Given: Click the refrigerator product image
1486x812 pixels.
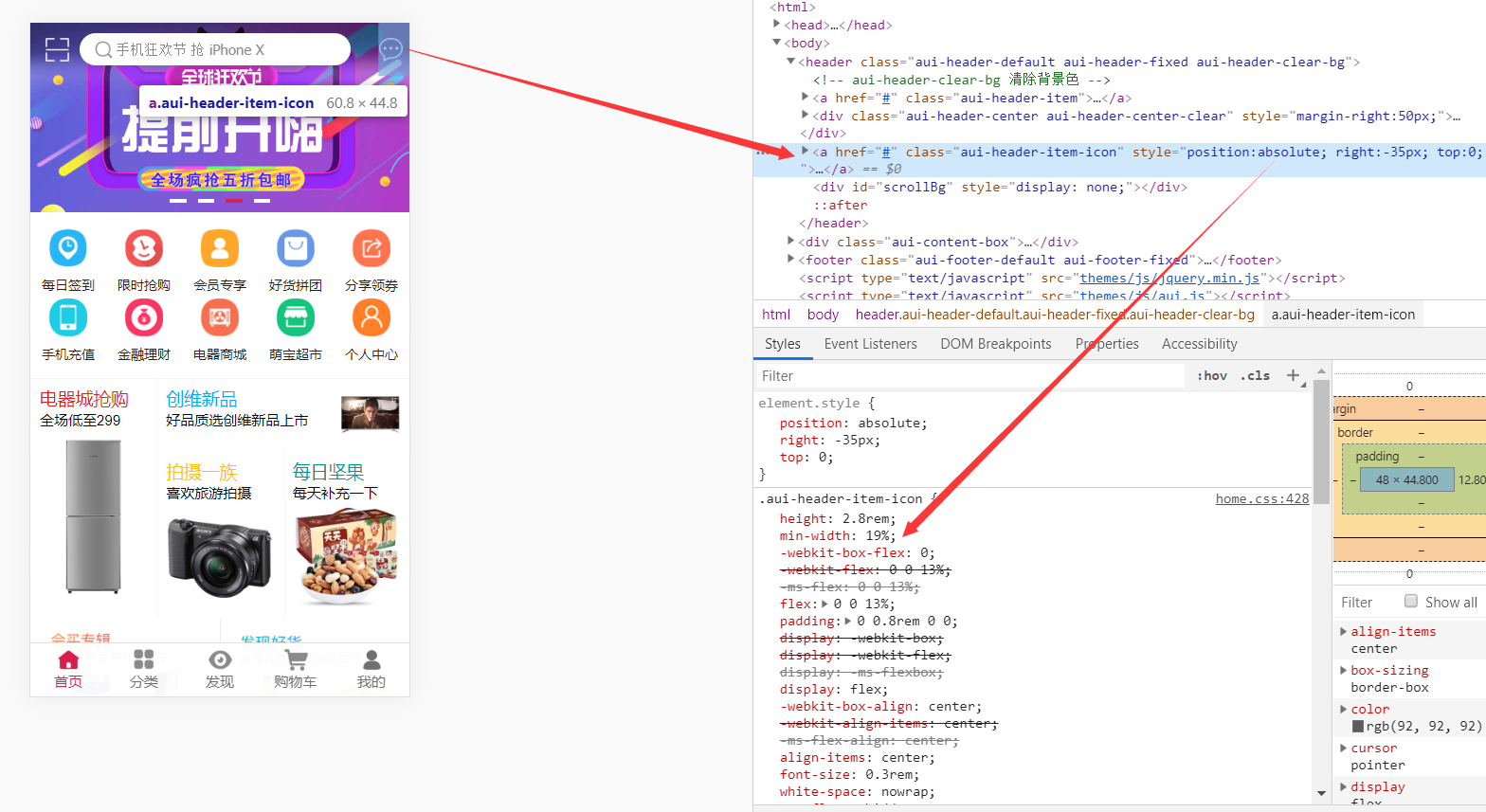Looking at the screenshot, I should [x=93, y=515].
